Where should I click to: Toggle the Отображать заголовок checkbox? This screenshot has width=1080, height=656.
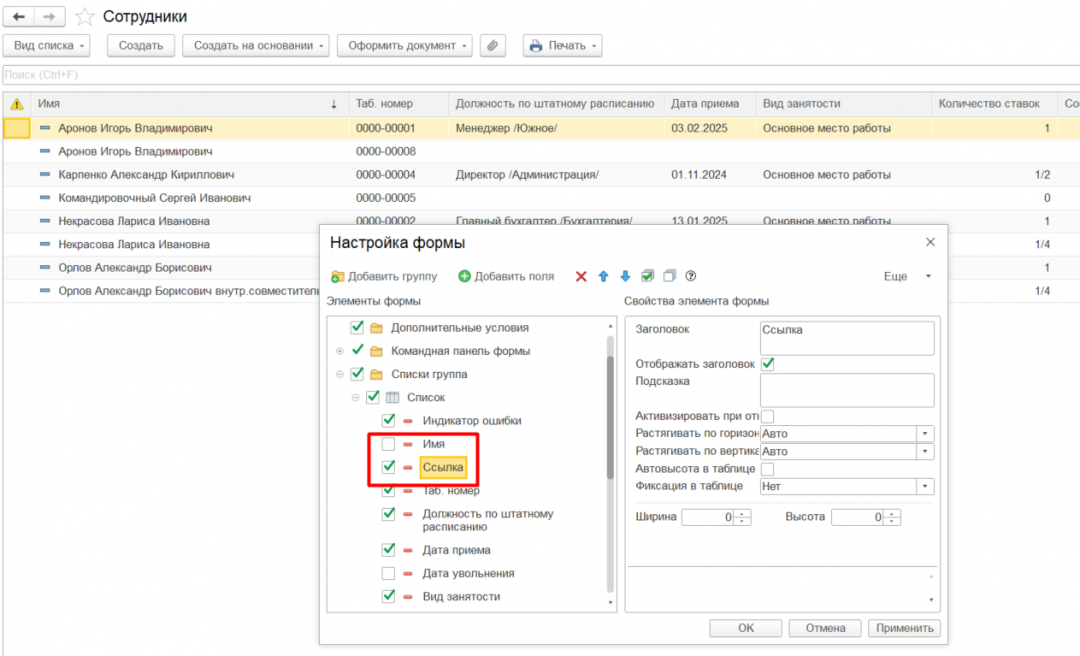click(767, 364)
